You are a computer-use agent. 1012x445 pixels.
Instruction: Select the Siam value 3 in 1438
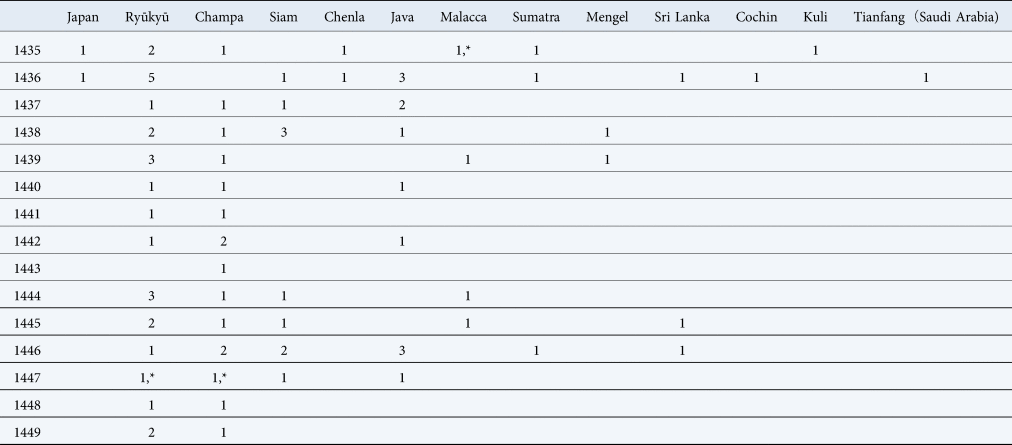click(x=284, y=132)
